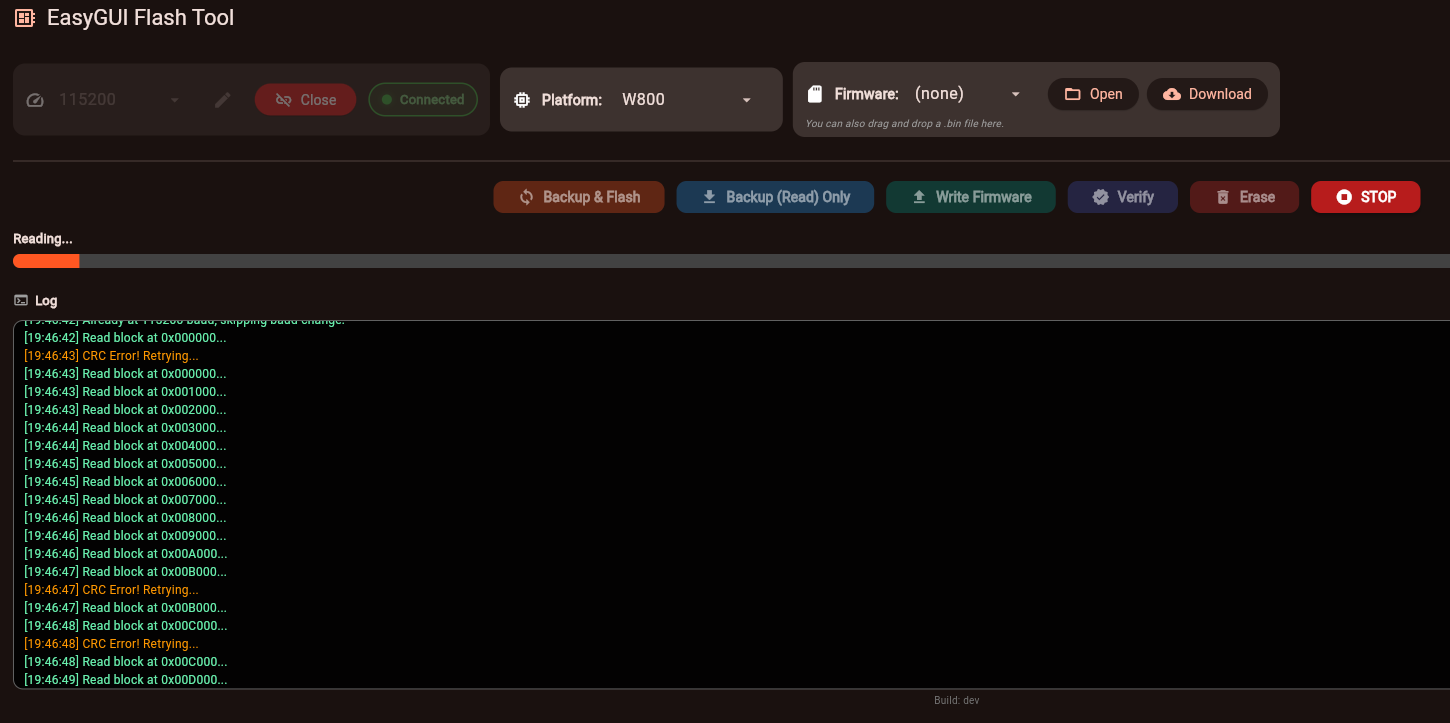
Task: Click log line "Read block at 0x001000..."
Action: 125,392
